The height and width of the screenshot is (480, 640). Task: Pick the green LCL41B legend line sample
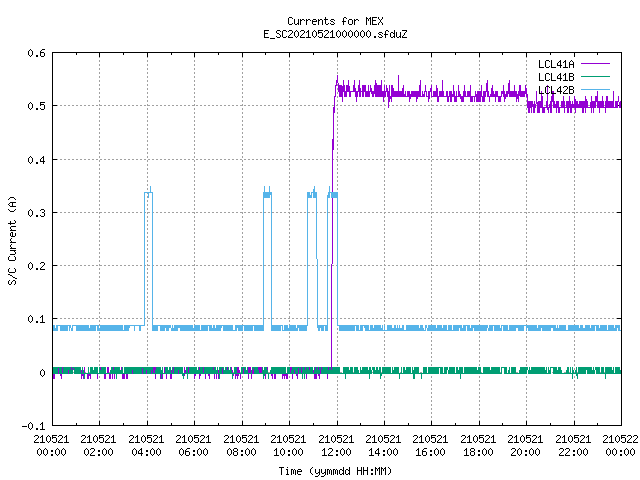click(595, 77)
